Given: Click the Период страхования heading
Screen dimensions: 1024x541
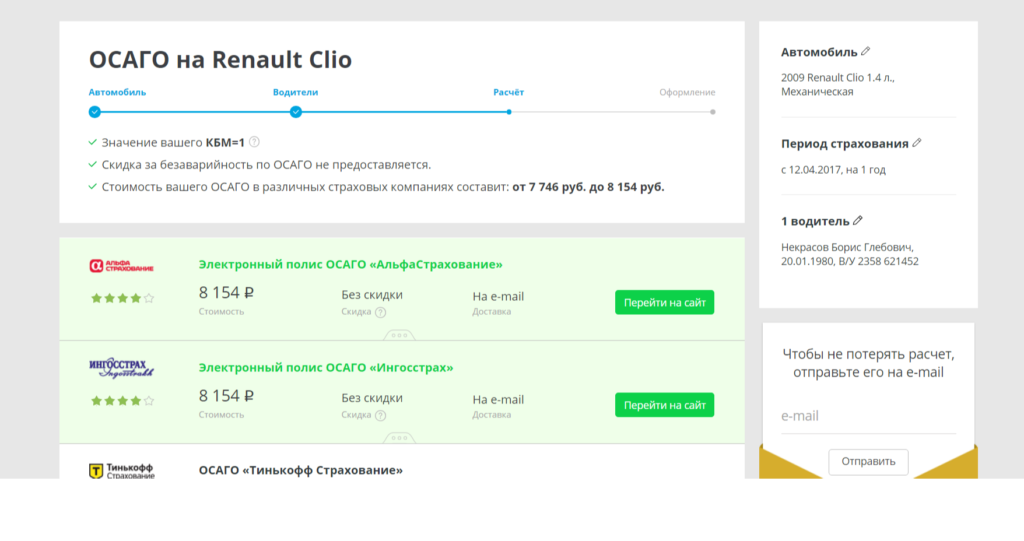Looking at the screenshot, I should pos(844,144).
